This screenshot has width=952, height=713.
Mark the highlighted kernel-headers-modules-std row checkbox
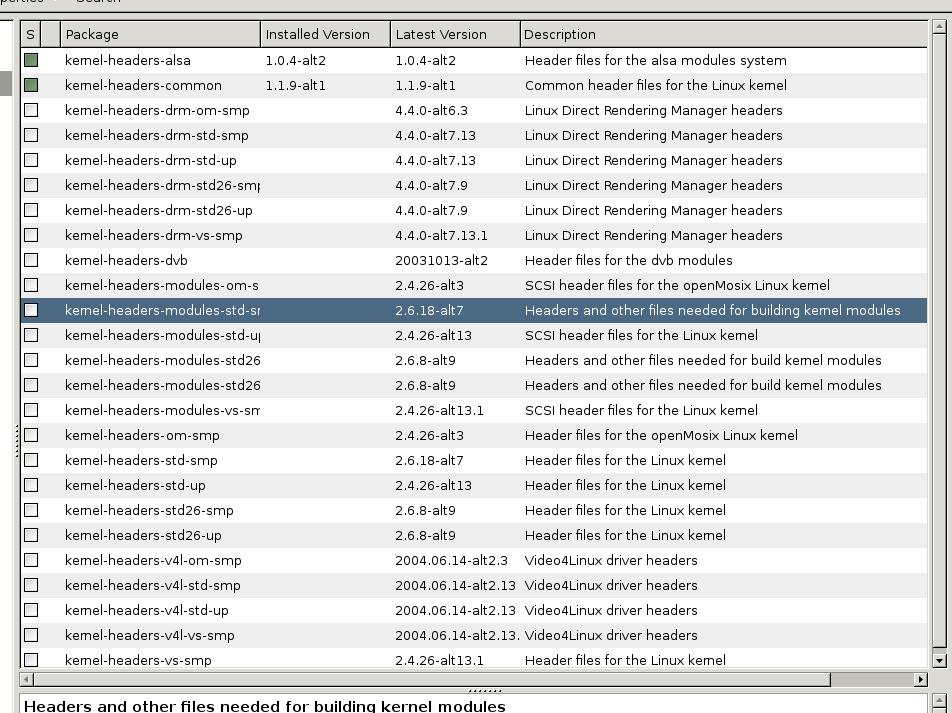pos(31,310)
